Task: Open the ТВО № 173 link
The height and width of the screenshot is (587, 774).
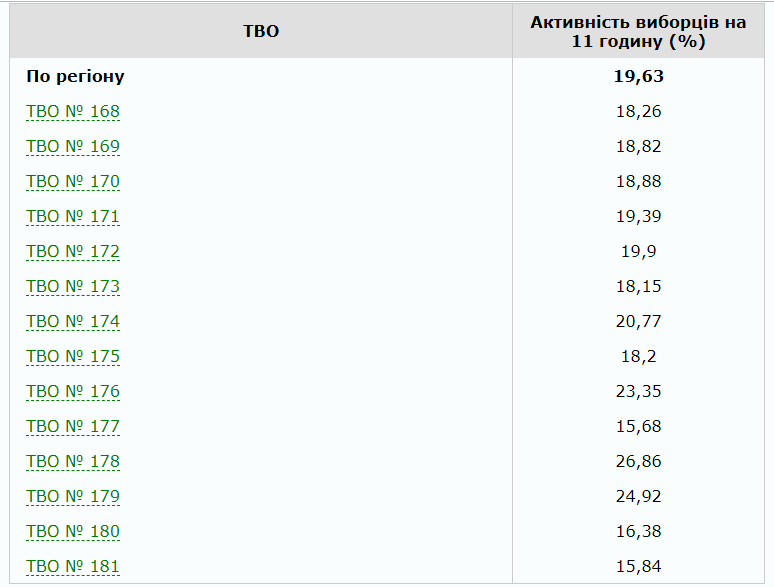Action: click(73, 287)
